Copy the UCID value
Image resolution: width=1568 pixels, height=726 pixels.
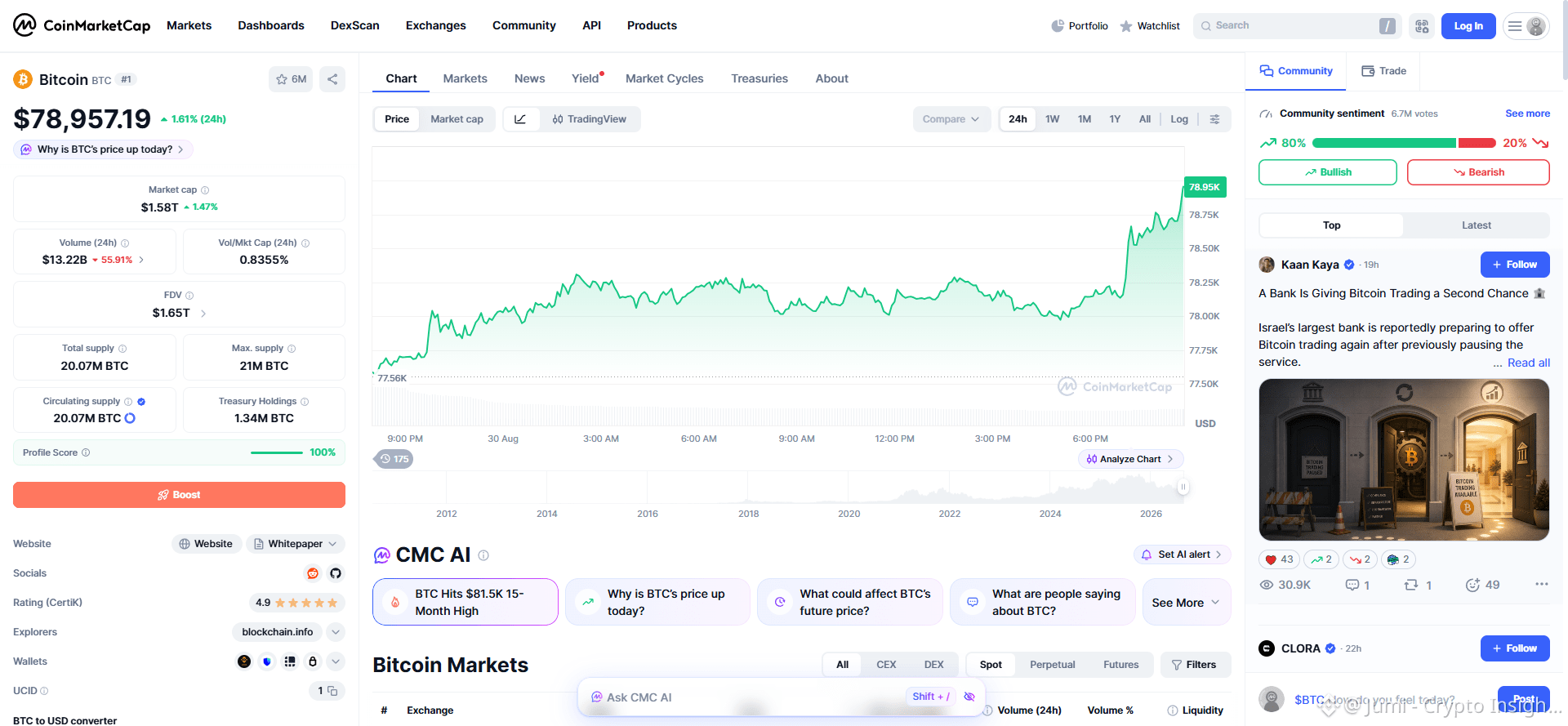point(332,691)
